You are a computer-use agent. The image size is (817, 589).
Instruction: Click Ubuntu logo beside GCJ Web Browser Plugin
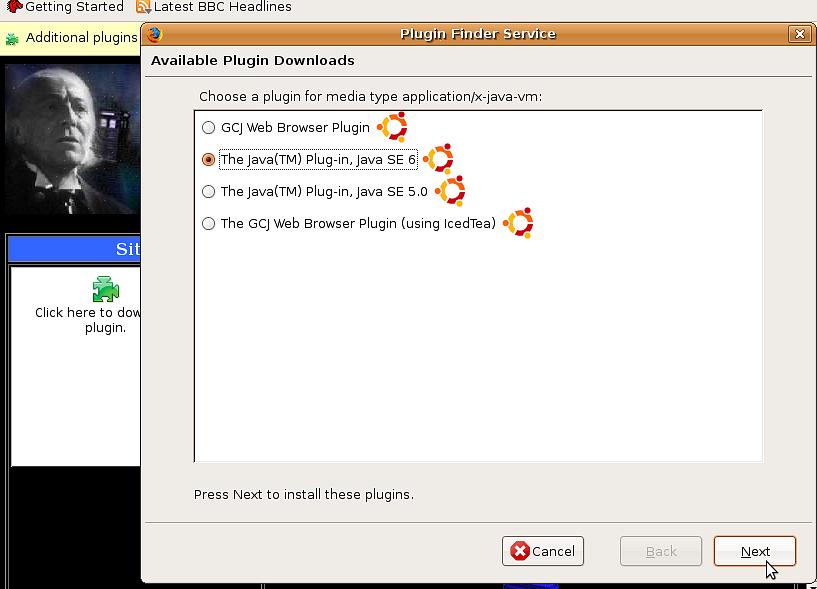coord(392,127)
